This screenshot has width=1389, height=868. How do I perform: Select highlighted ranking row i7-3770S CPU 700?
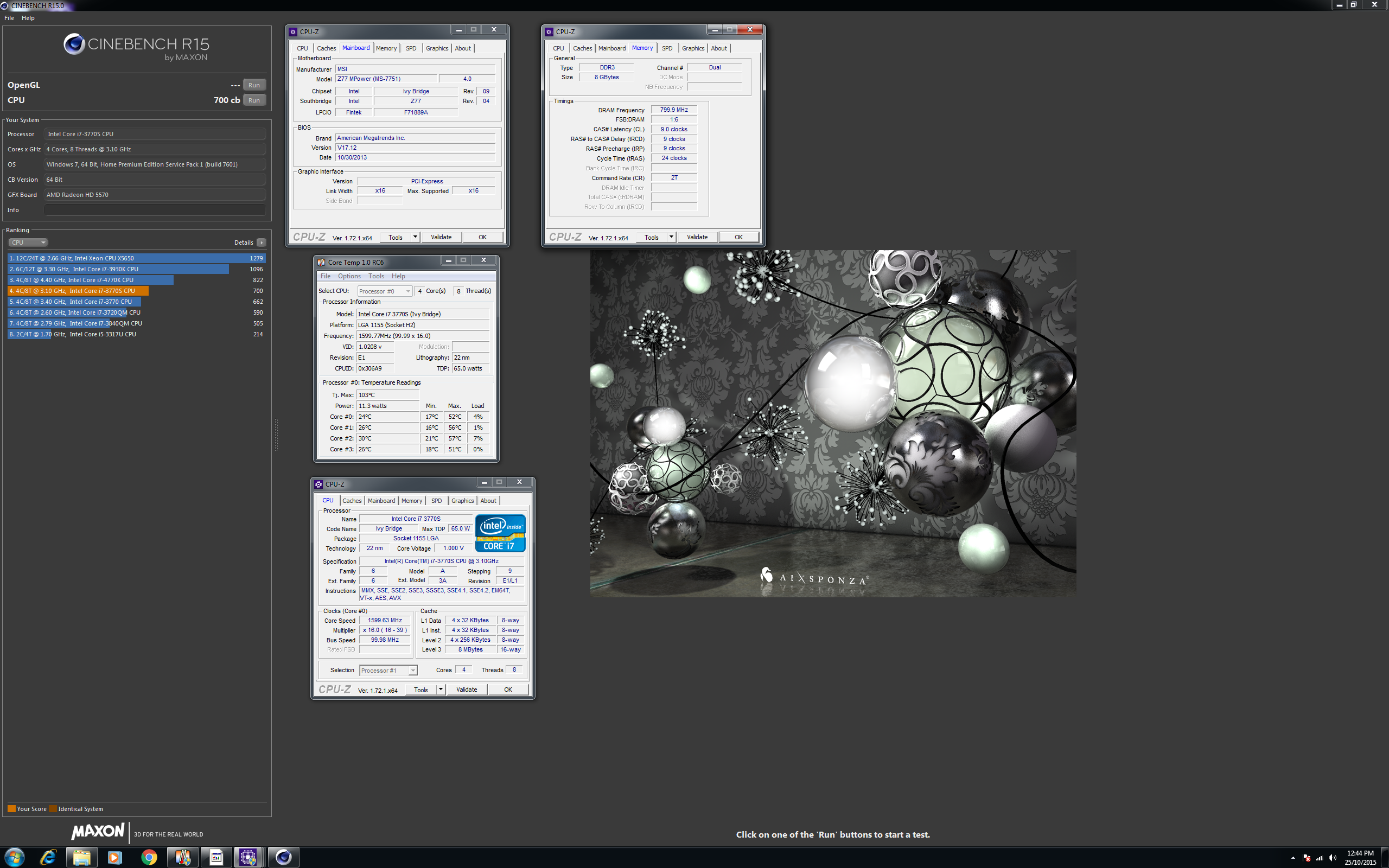click(136, 291)
